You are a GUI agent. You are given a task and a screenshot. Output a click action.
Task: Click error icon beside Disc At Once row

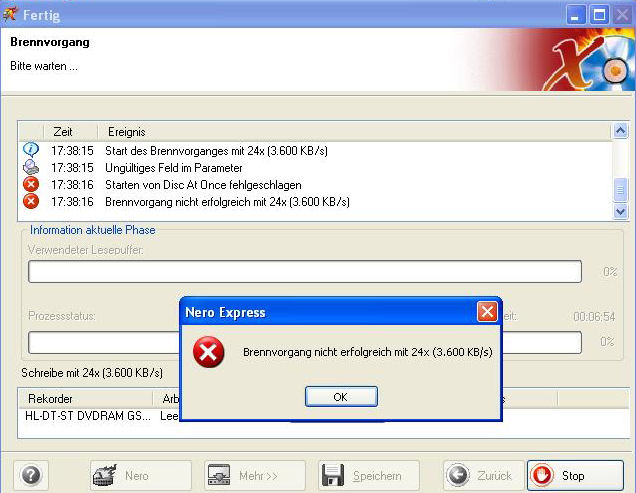pyautogui.click(x=31, y=184)
